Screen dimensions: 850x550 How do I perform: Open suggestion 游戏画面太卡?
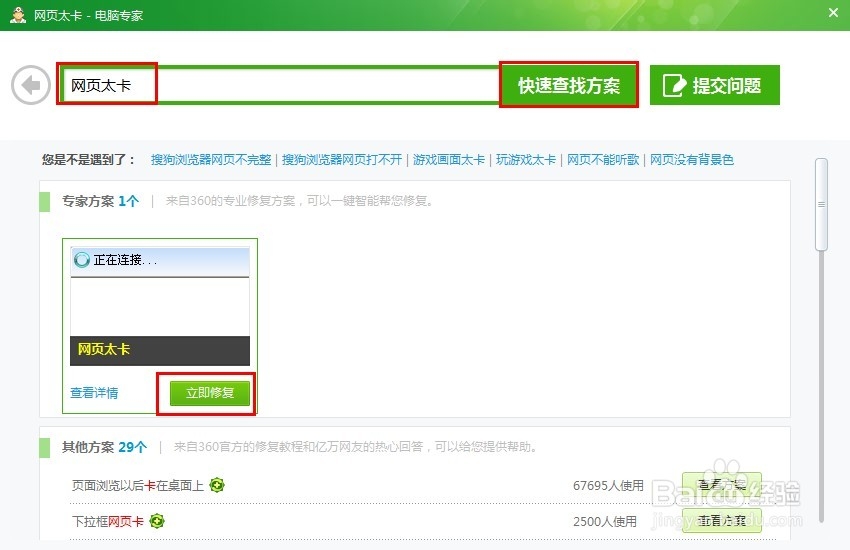pos(449,159)
